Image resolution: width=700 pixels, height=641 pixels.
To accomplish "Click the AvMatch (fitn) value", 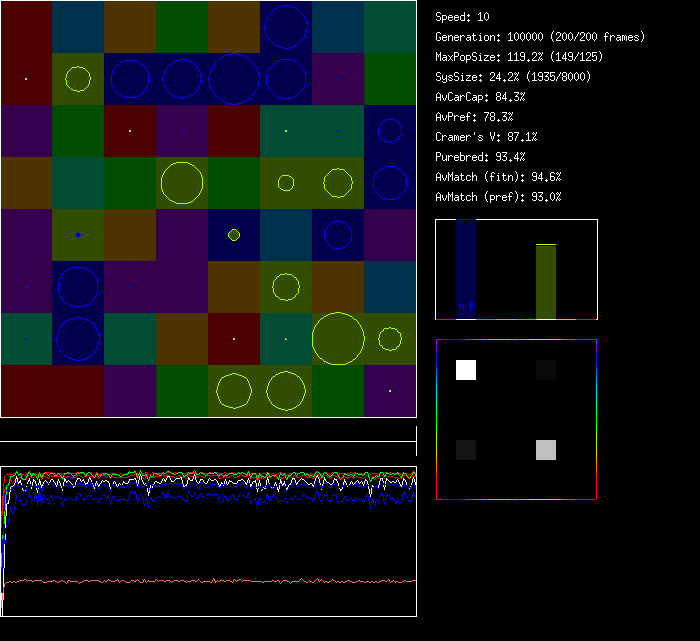I will pos(498,177).
